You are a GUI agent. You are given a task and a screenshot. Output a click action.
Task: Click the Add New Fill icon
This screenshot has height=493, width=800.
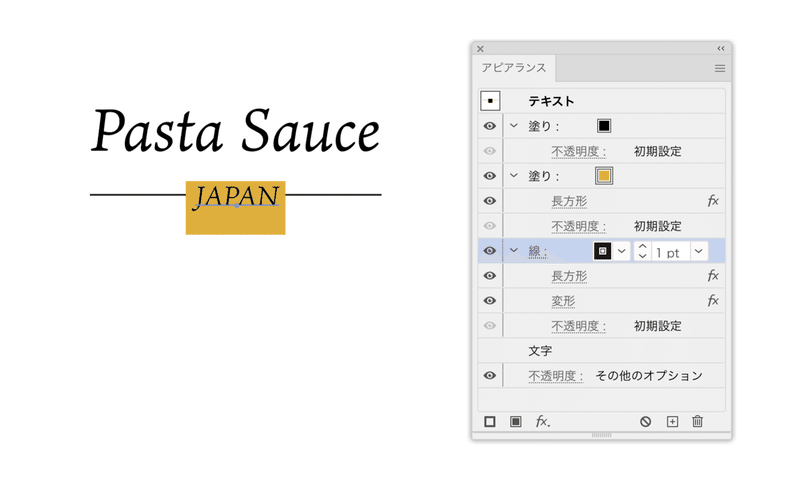516,422
